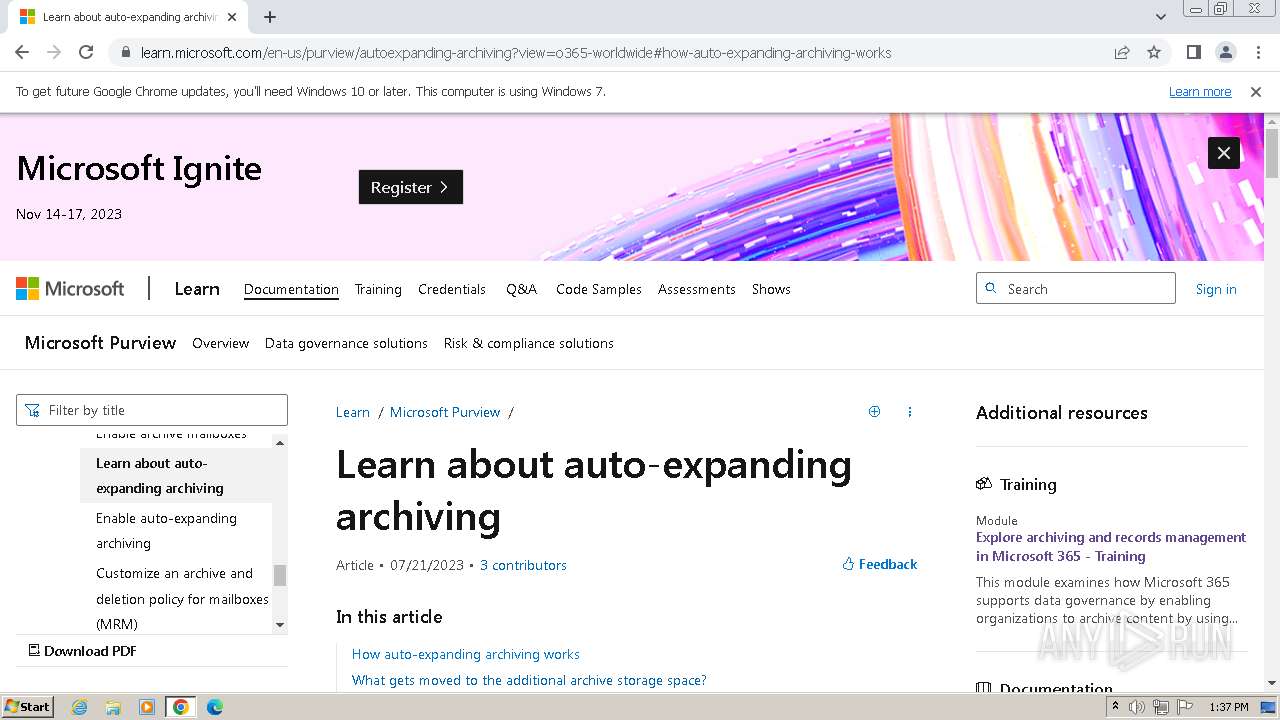Viewport: 1280px width, 720px height.
Task: Click the Register button for Microsoft Ignite
Action: pos(411,187)
